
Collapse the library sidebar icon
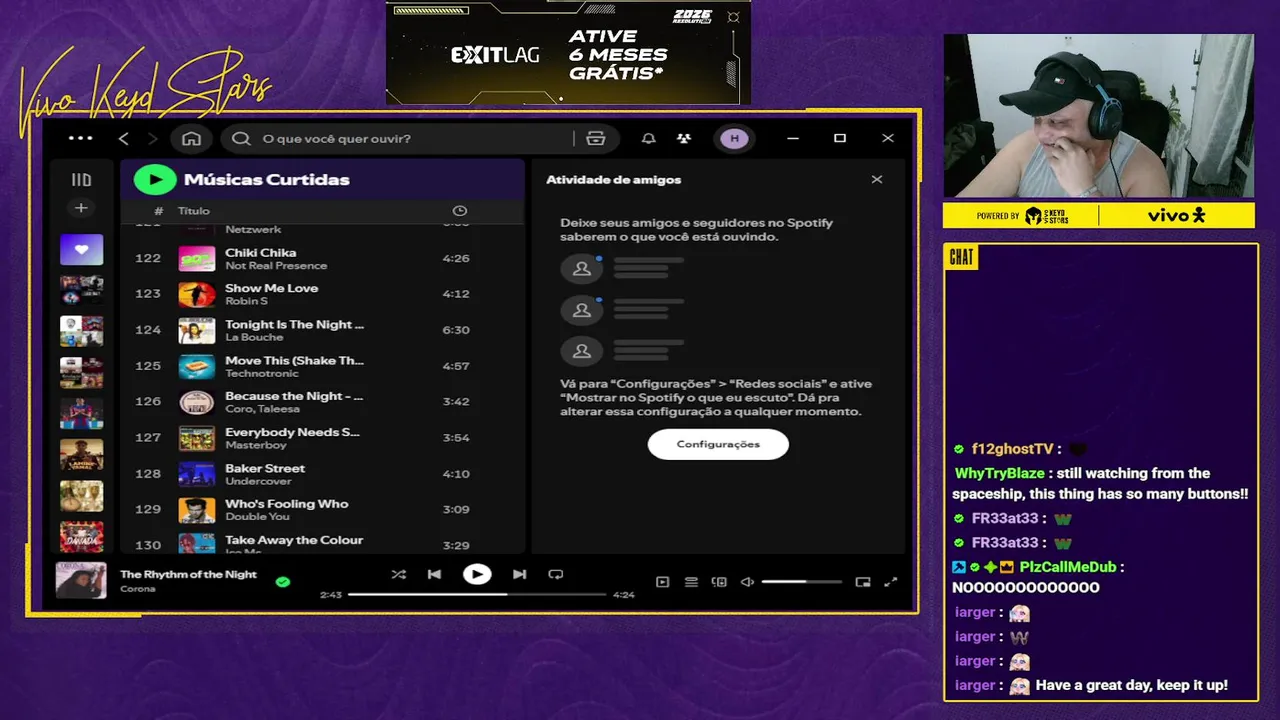(81, 180)
